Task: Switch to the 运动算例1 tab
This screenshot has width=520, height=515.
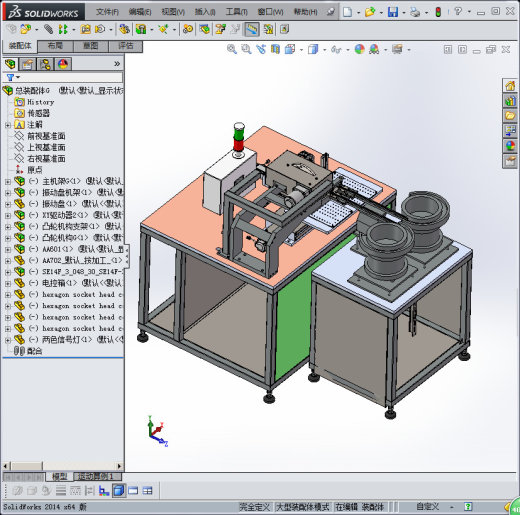Action: [96, 476]
